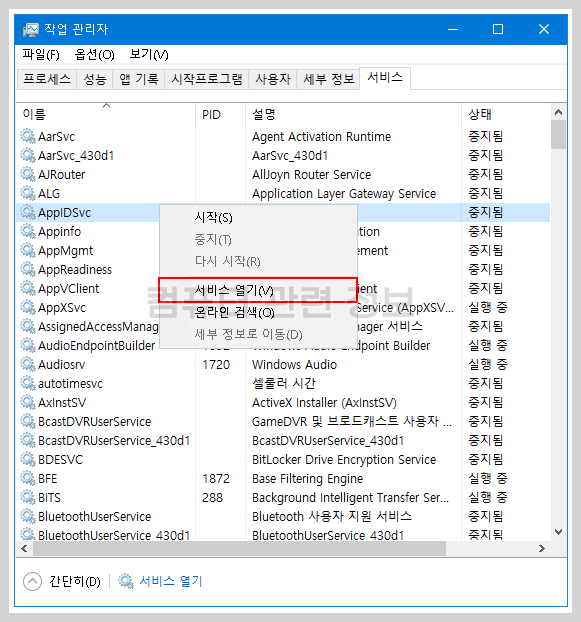Click the gear icon next to AudioEndpointBuilder
Screen dimensions: 581x622
click(28, 346)
